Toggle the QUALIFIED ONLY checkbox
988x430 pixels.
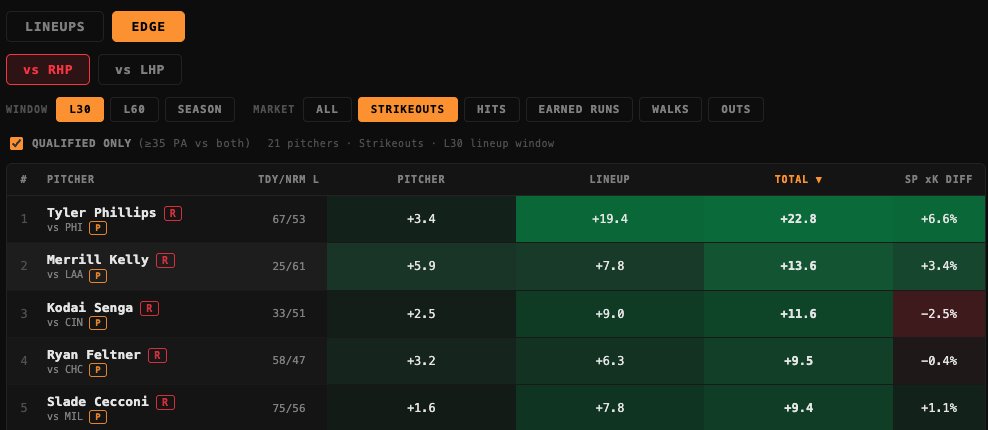16,143
